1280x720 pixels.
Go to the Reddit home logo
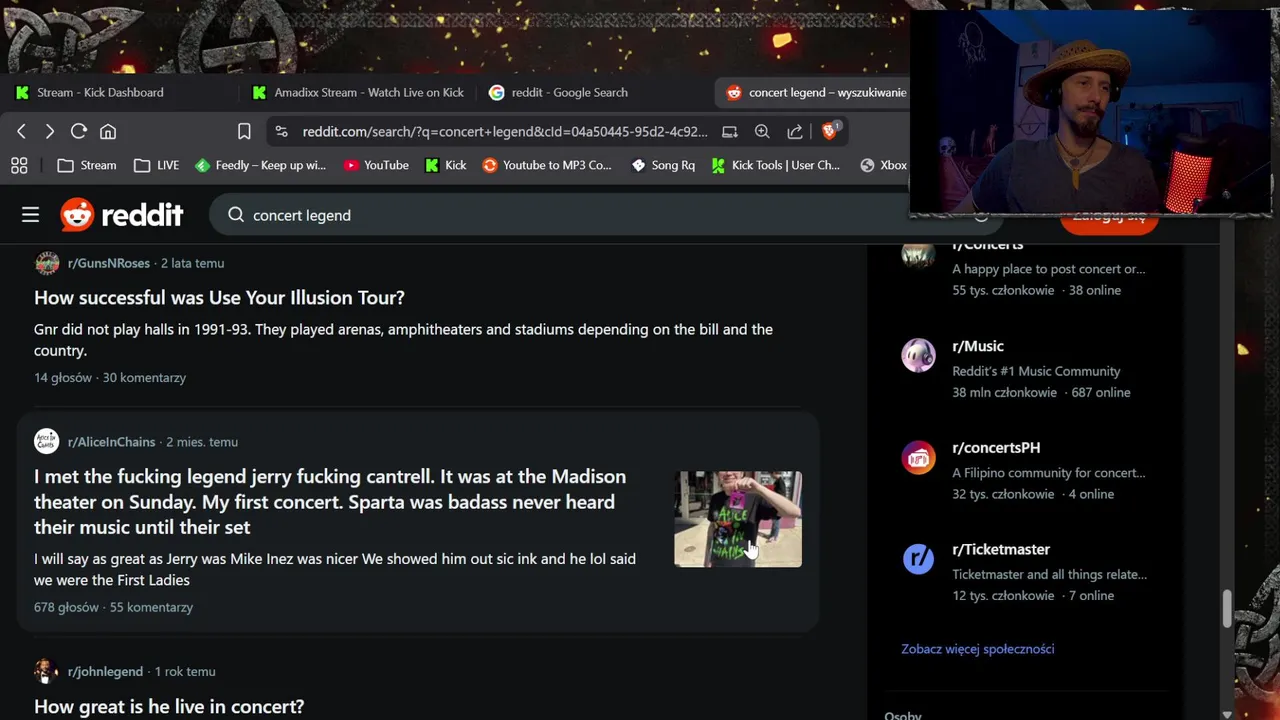click(x=122, y=215)
